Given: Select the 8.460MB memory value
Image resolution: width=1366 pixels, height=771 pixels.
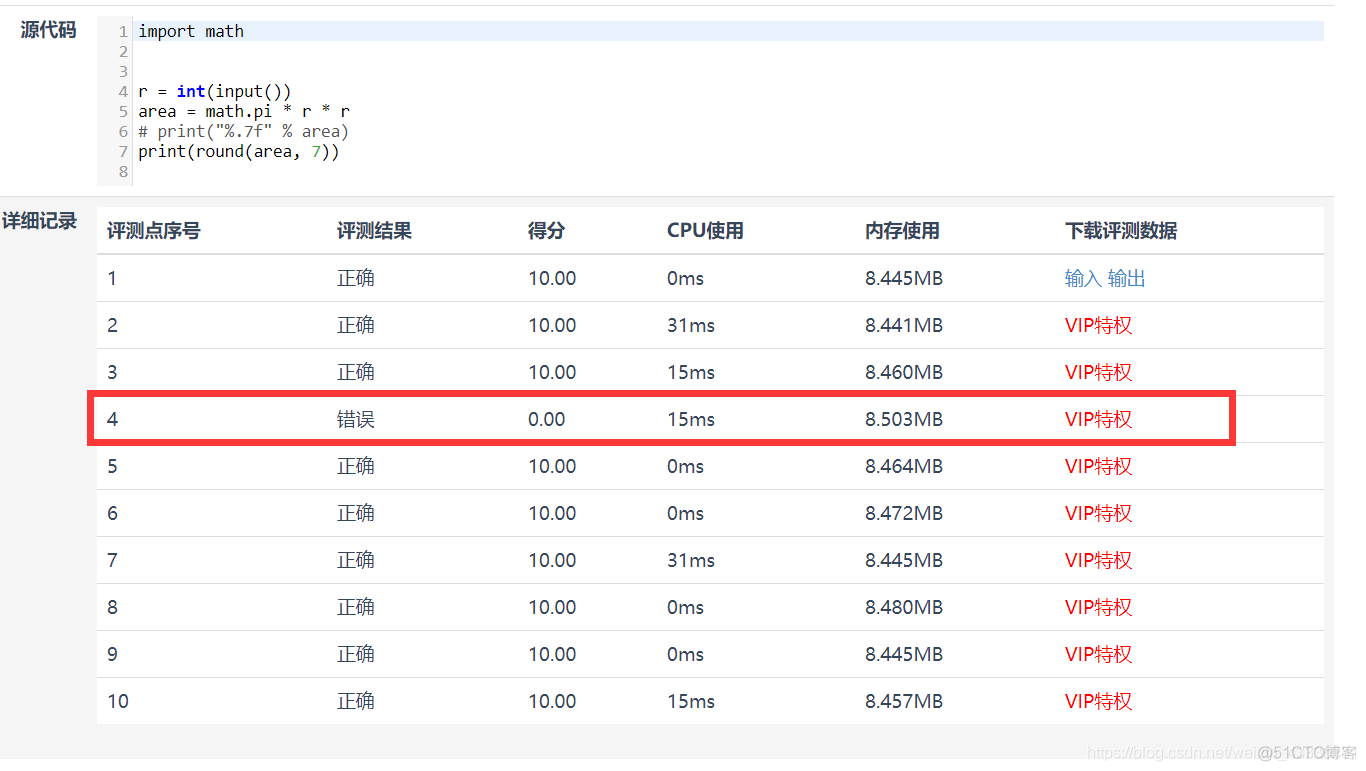Looking at the screenshot, I should coord(904,372).
